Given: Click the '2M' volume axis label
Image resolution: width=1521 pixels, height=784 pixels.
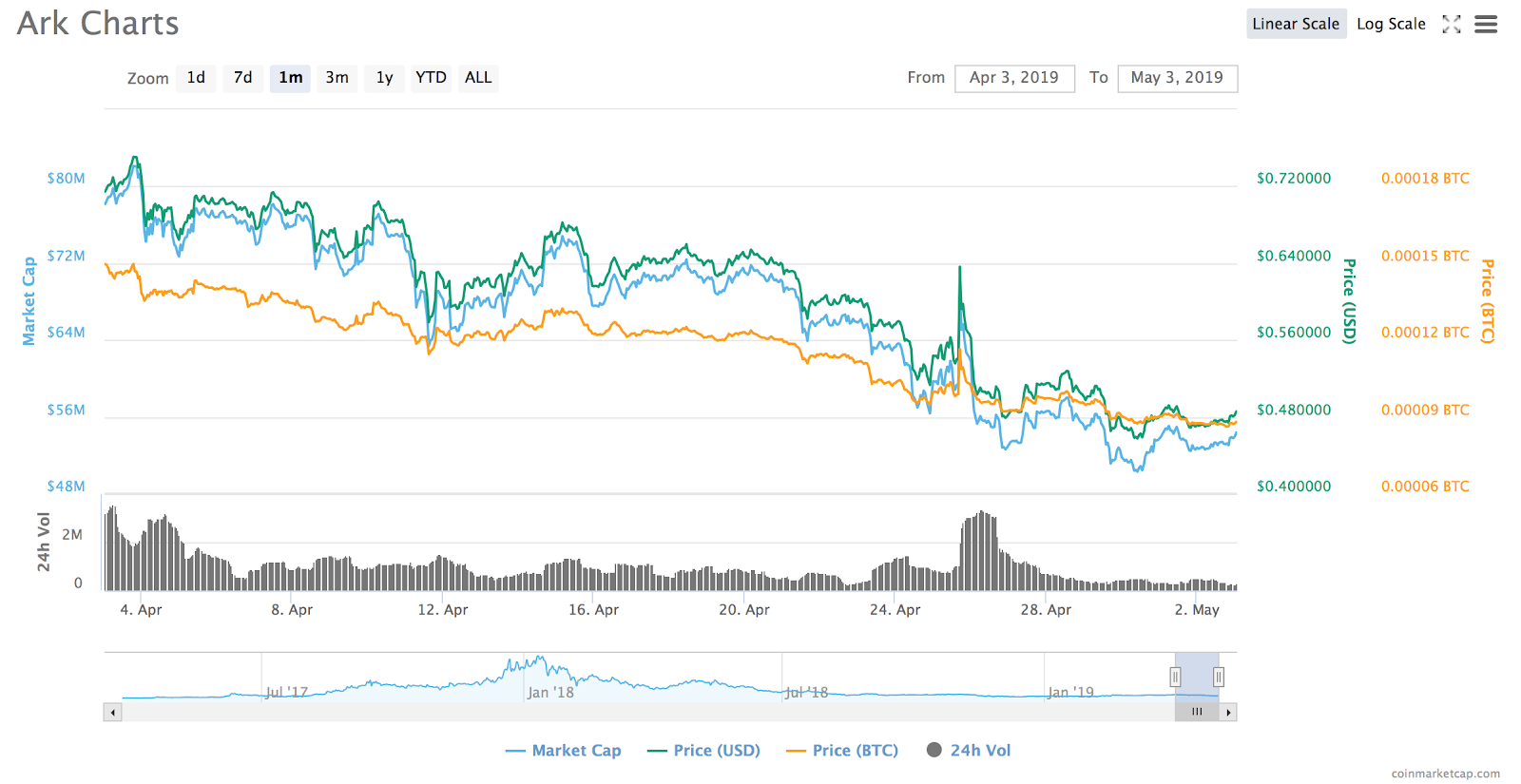Looking at the screenshot, I should point(72,535).
